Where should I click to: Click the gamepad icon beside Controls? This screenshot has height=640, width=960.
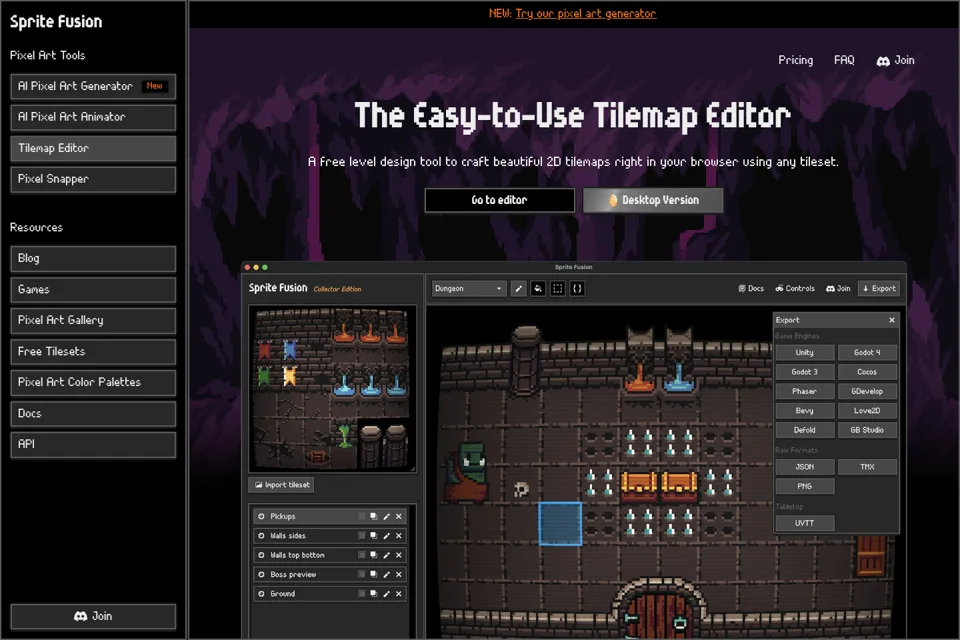point(779,288)
